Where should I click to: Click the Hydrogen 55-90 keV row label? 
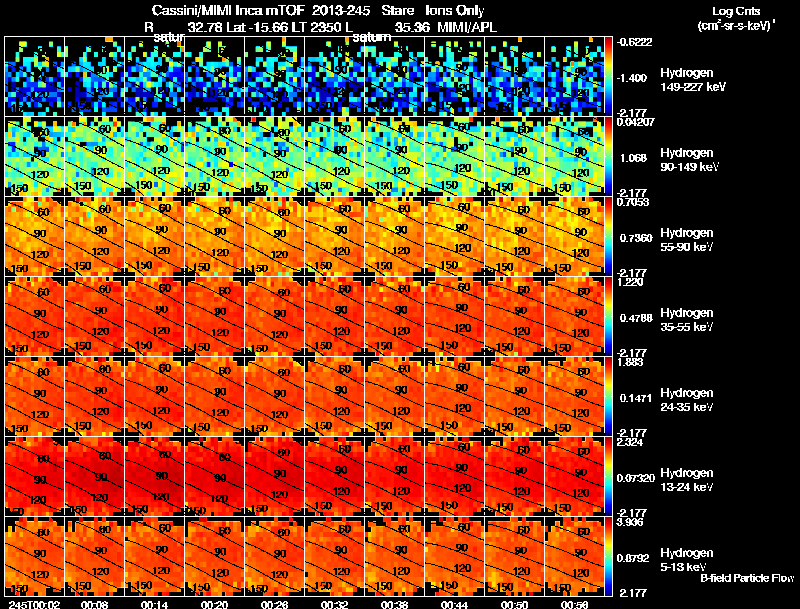[687, 240]
